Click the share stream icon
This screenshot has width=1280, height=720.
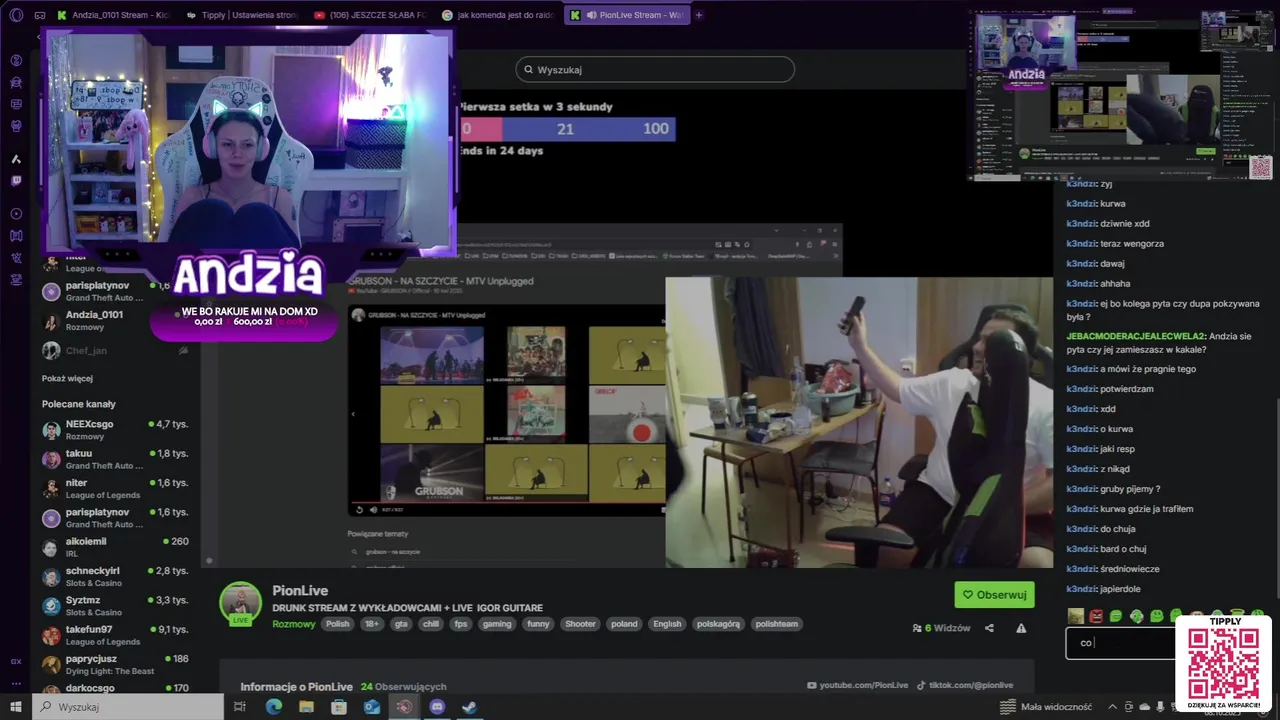click(989, 628)
